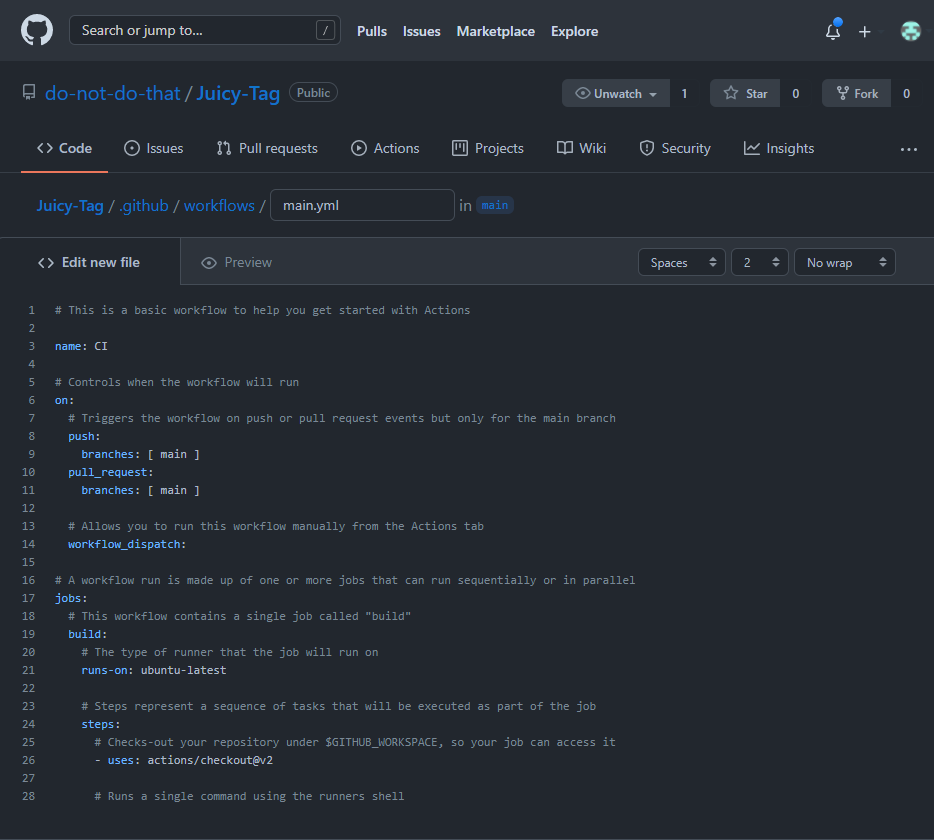Viewport: 934px width, 840px height.
Task: Click the 'jobs:' line
Action: point(71,598)
